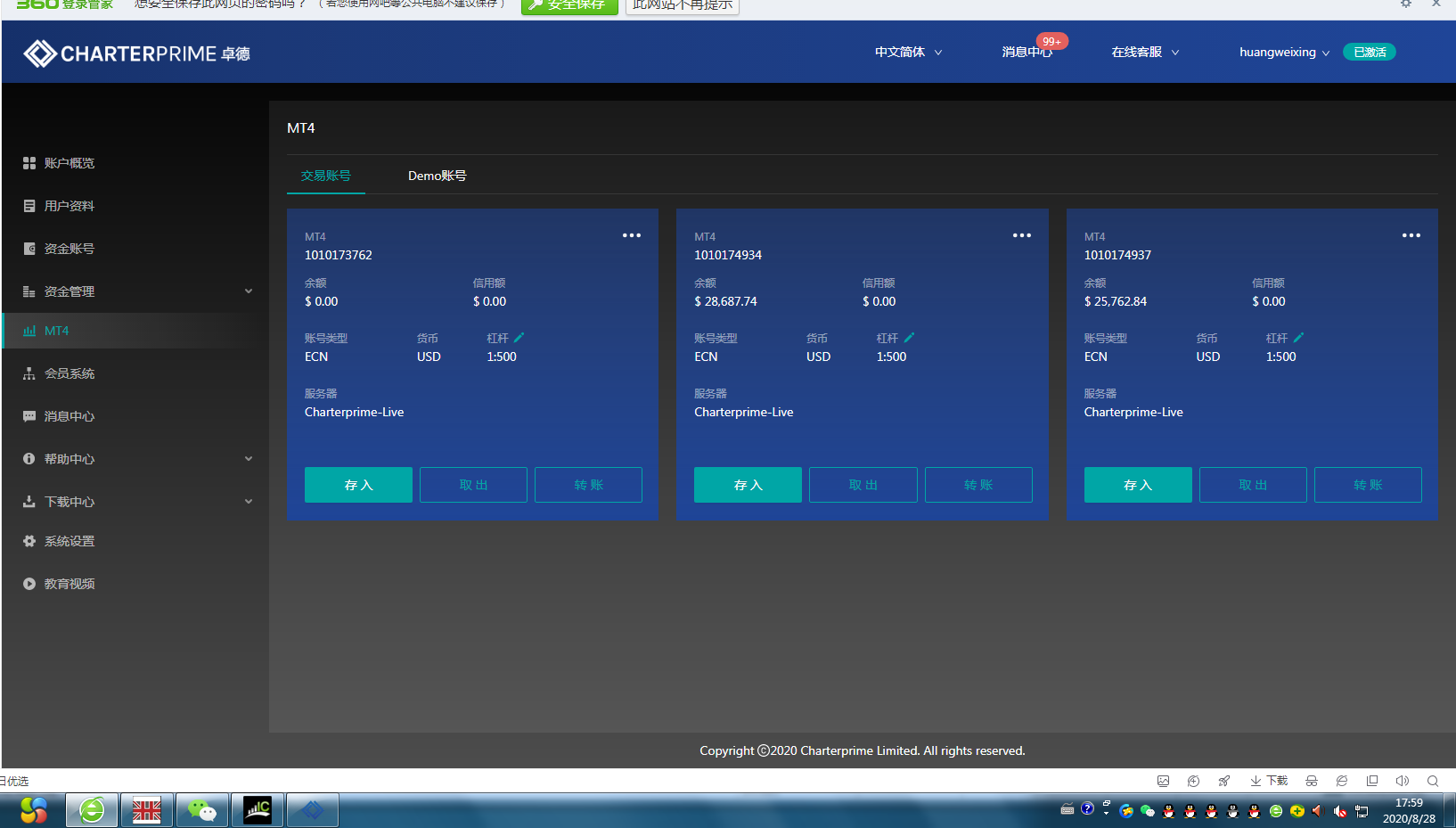Click account number 1010173762
Viewport: 1456px width, 828px height.
[339, 255]
